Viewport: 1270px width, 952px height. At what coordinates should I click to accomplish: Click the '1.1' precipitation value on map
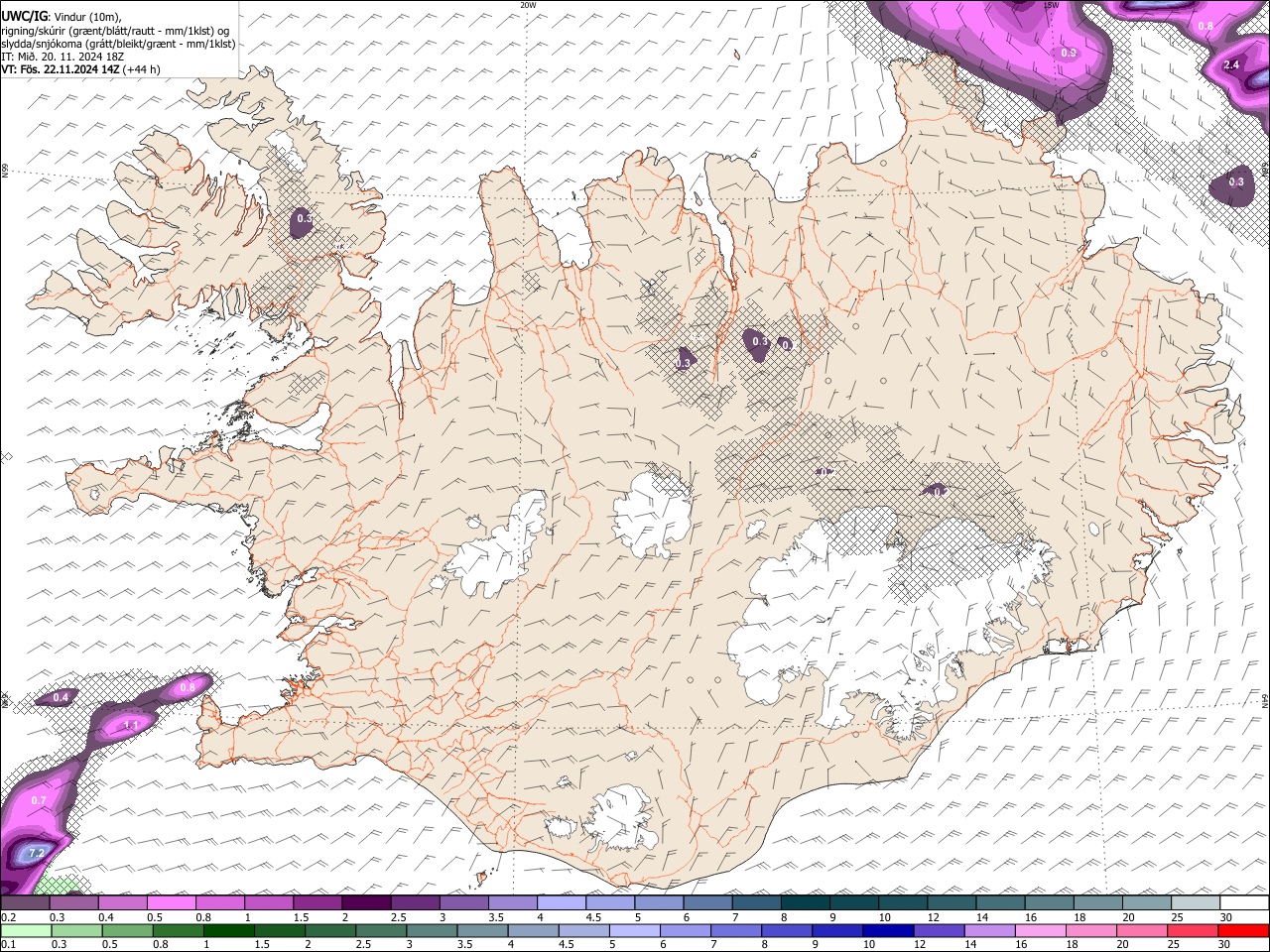(131, 726)
